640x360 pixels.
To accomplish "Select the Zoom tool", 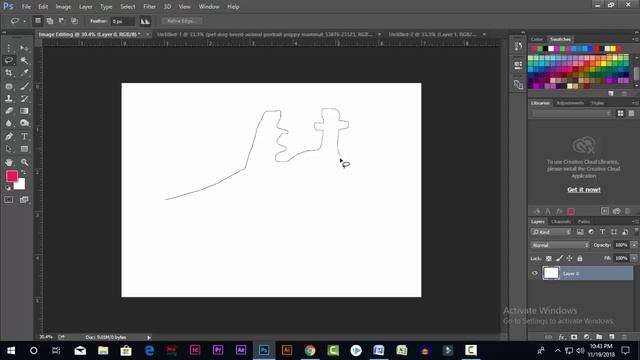I will coord(24,162).
